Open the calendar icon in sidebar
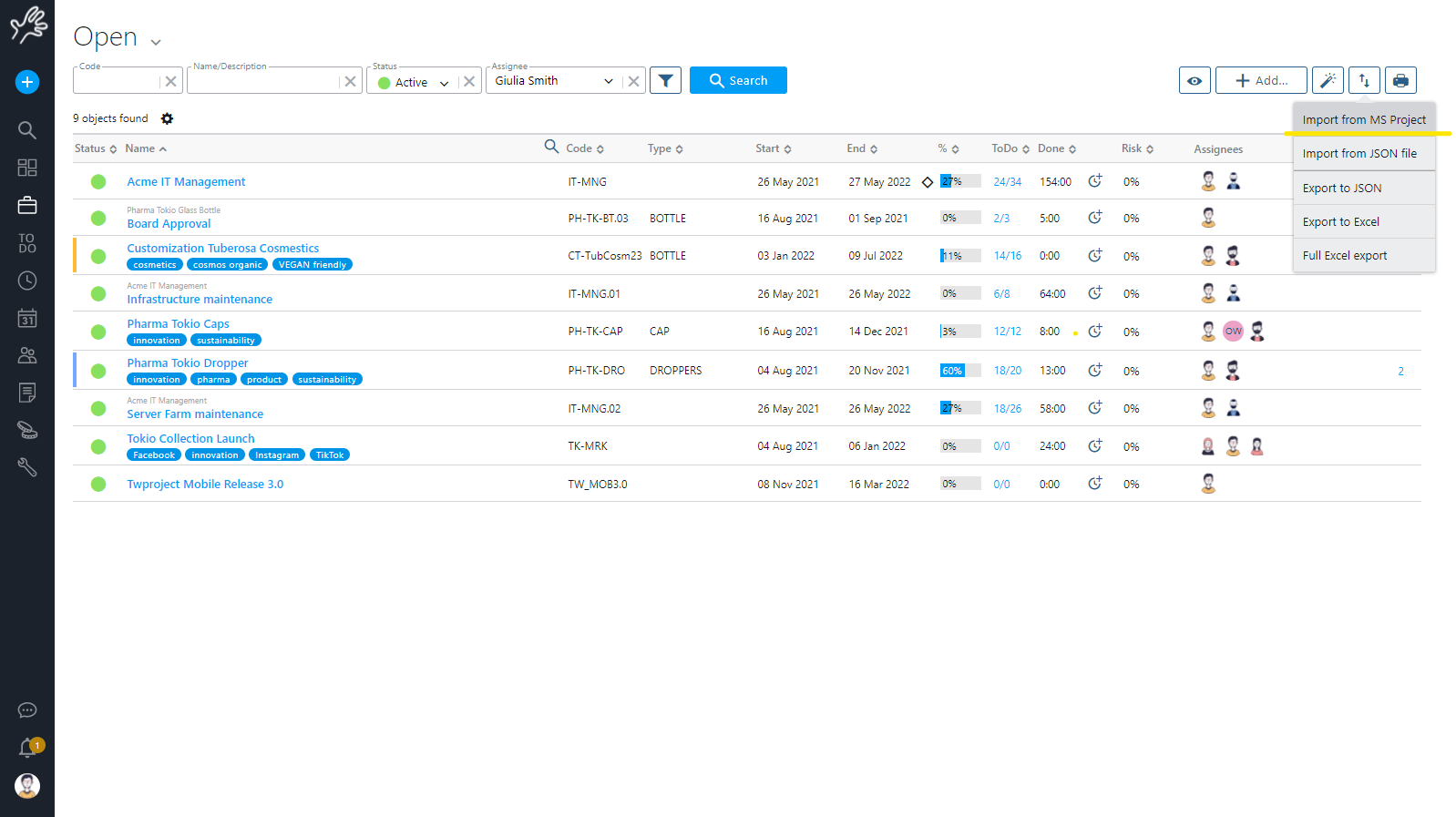This screenshot has height=817, width=1456. [27, 318]
